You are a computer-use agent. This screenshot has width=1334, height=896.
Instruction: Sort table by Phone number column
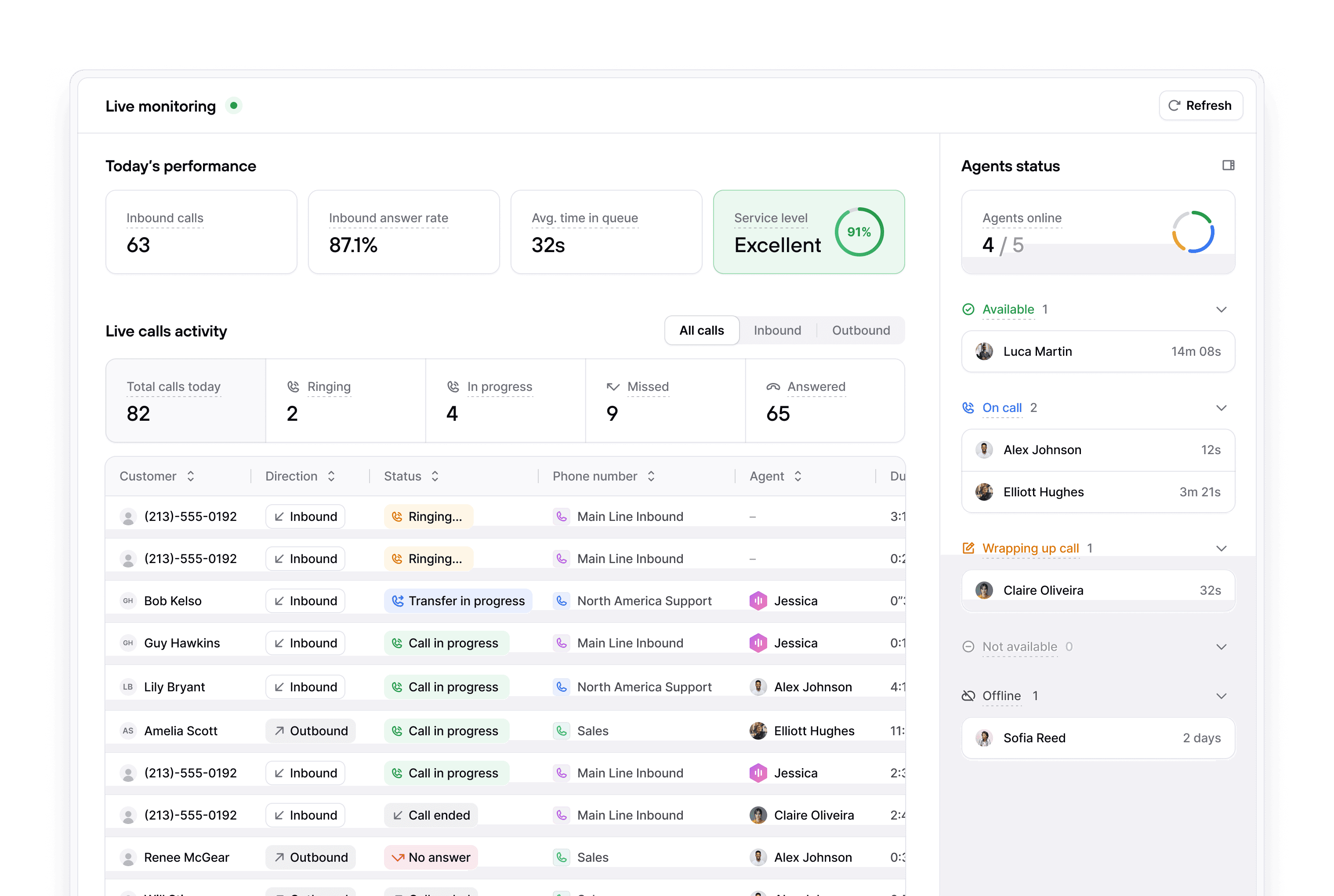click(650, 476)
